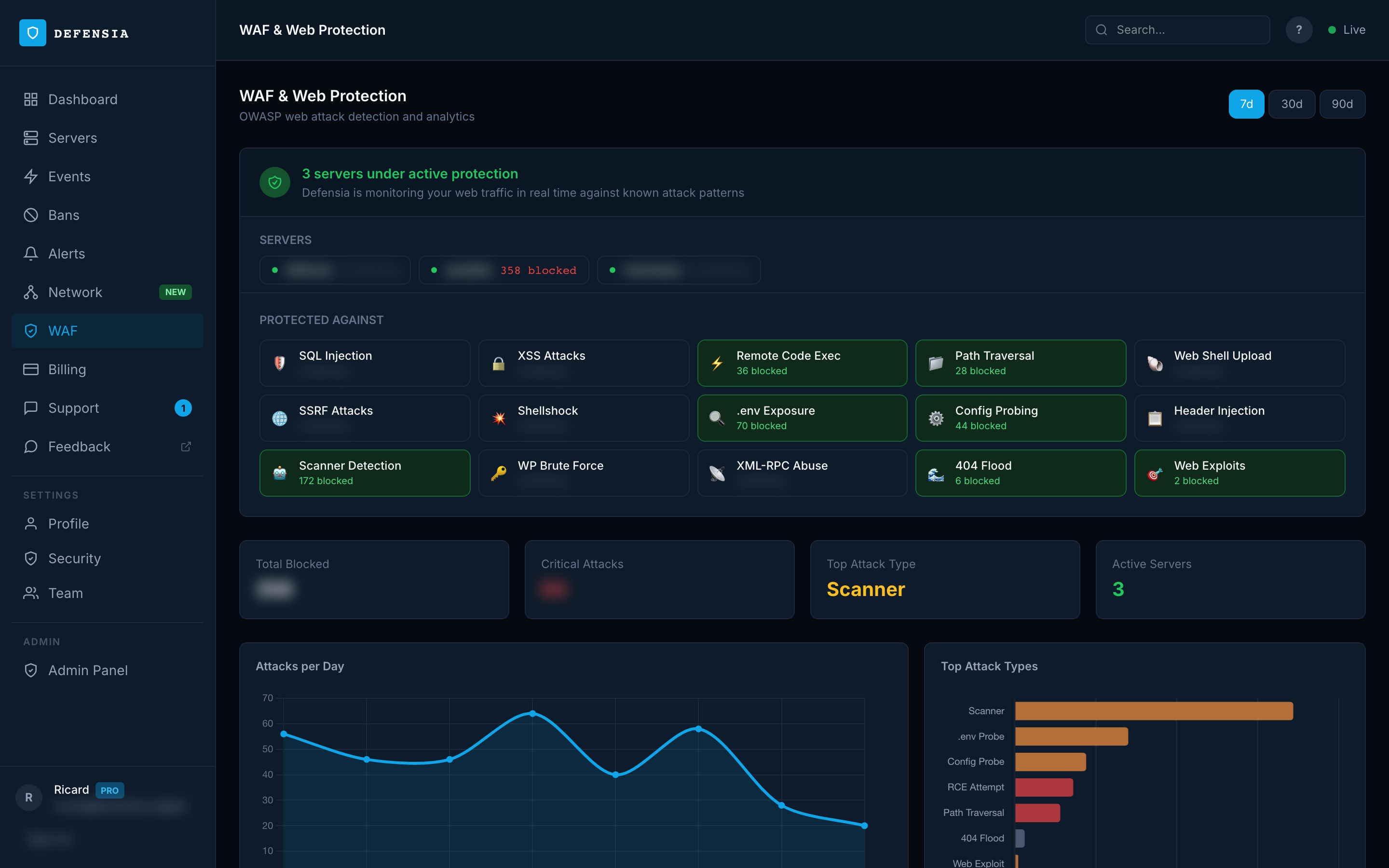Select the WAF shield icon in sidebar
The image size is (1389, 868).
pyautogui.click(x=31, y=331)
